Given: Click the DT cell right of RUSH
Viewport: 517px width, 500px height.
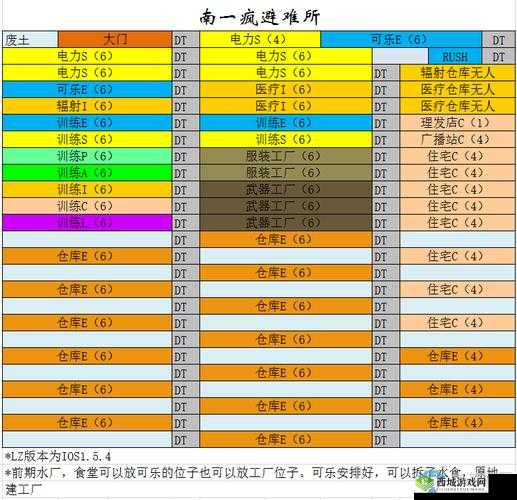Looking at the screenshot, I should [499, 56].
